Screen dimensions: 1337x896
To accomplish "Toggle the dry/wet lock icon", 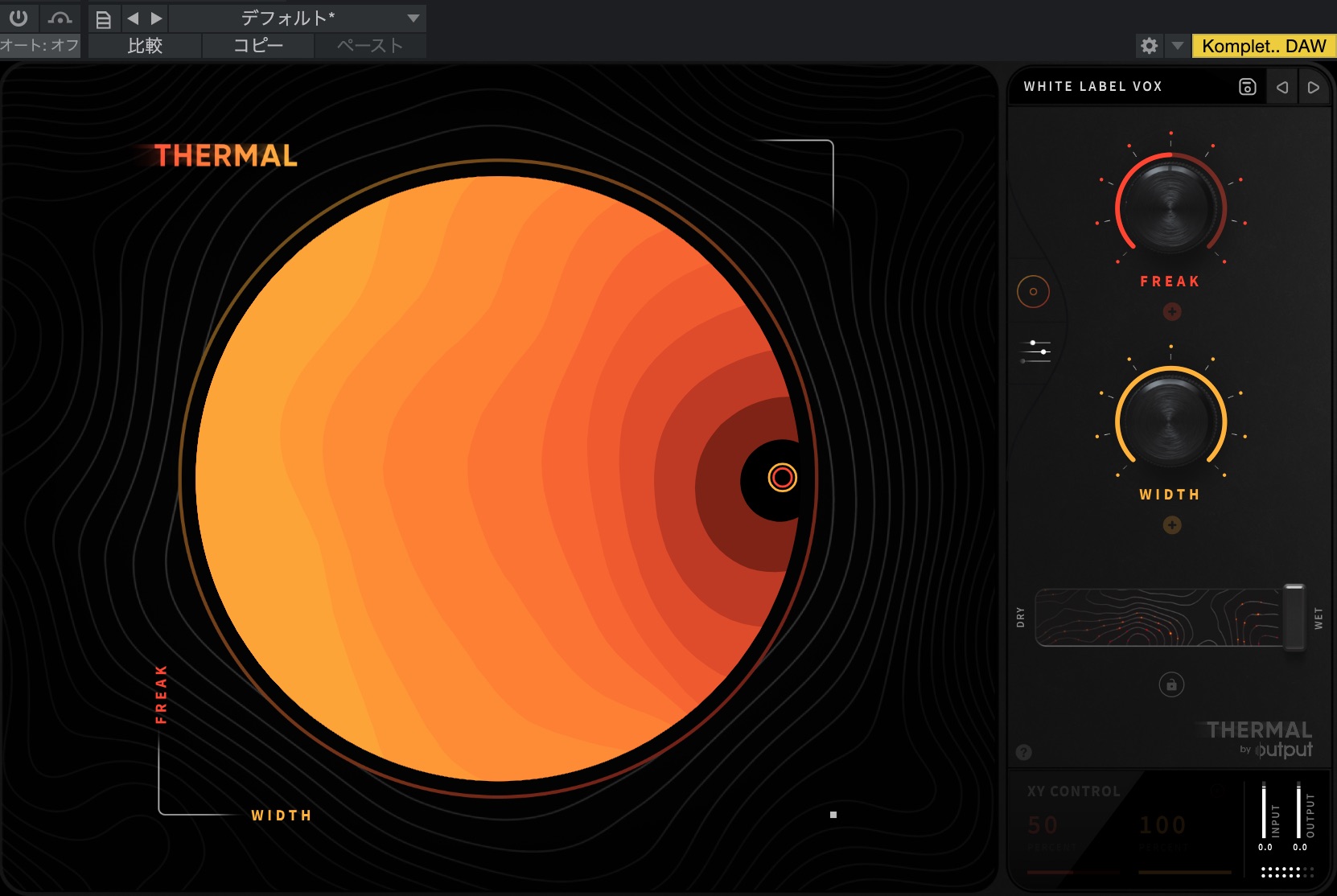I will coord(1171,684).
